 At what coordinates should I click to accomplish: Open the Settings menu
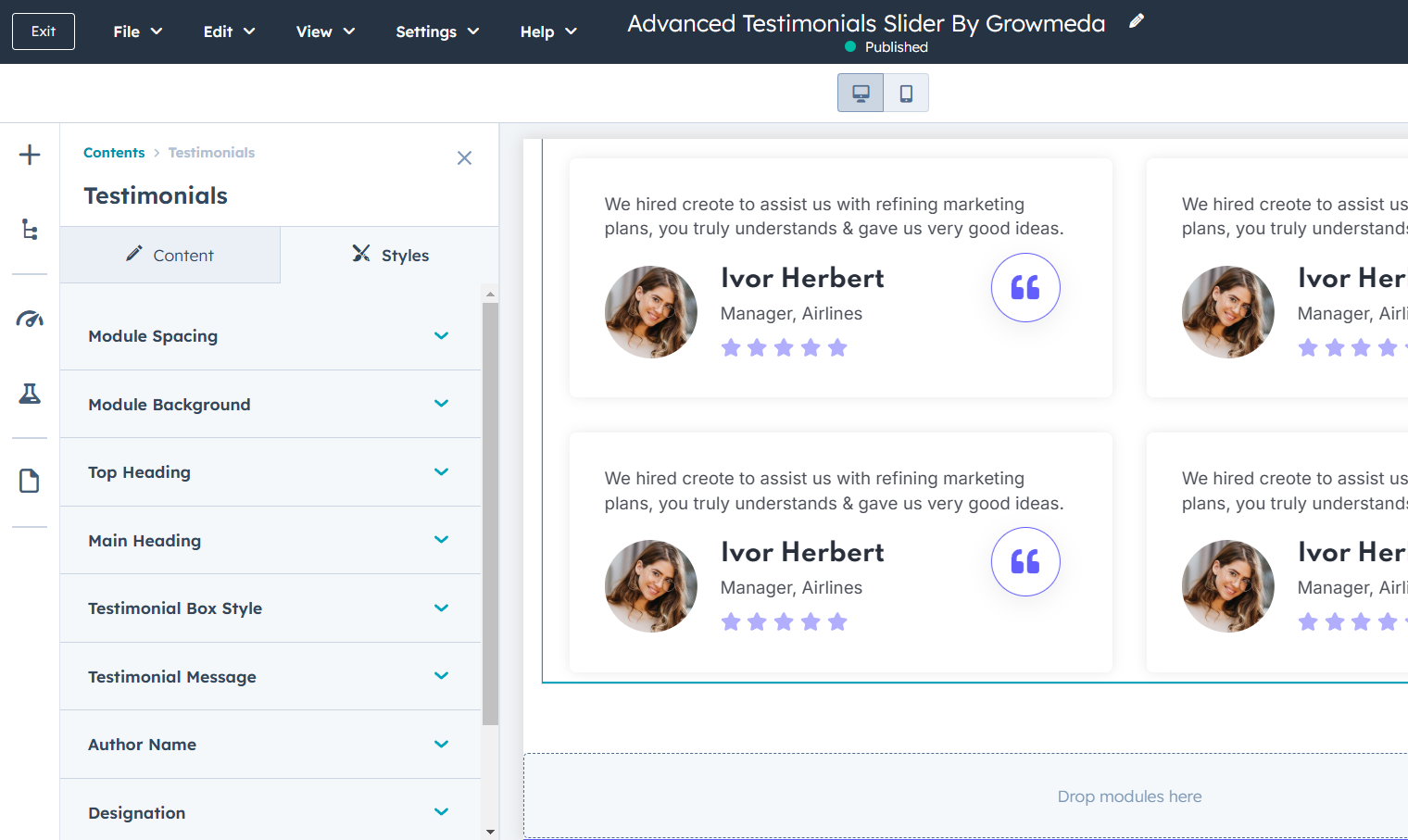coord(437,31)
